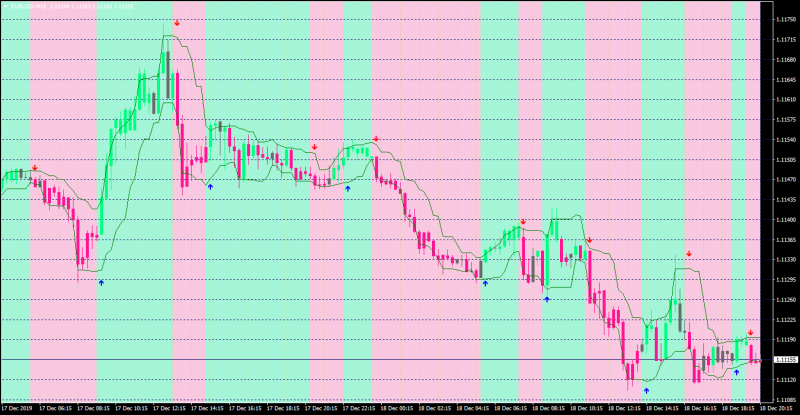800x415 pixels.
Task: Click price scale value 1.11435
Action: click(x=786, y=200)
